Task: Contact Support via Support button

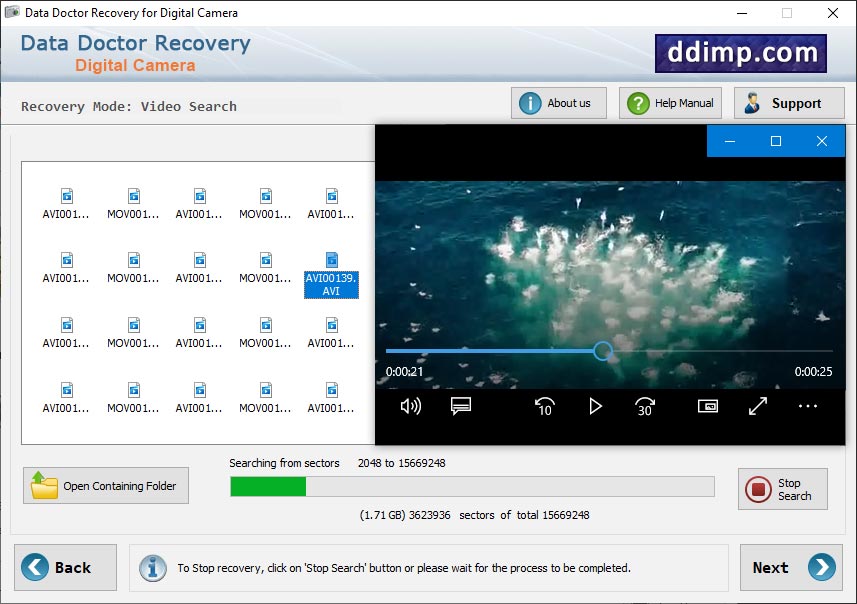Action: (788, 103)
